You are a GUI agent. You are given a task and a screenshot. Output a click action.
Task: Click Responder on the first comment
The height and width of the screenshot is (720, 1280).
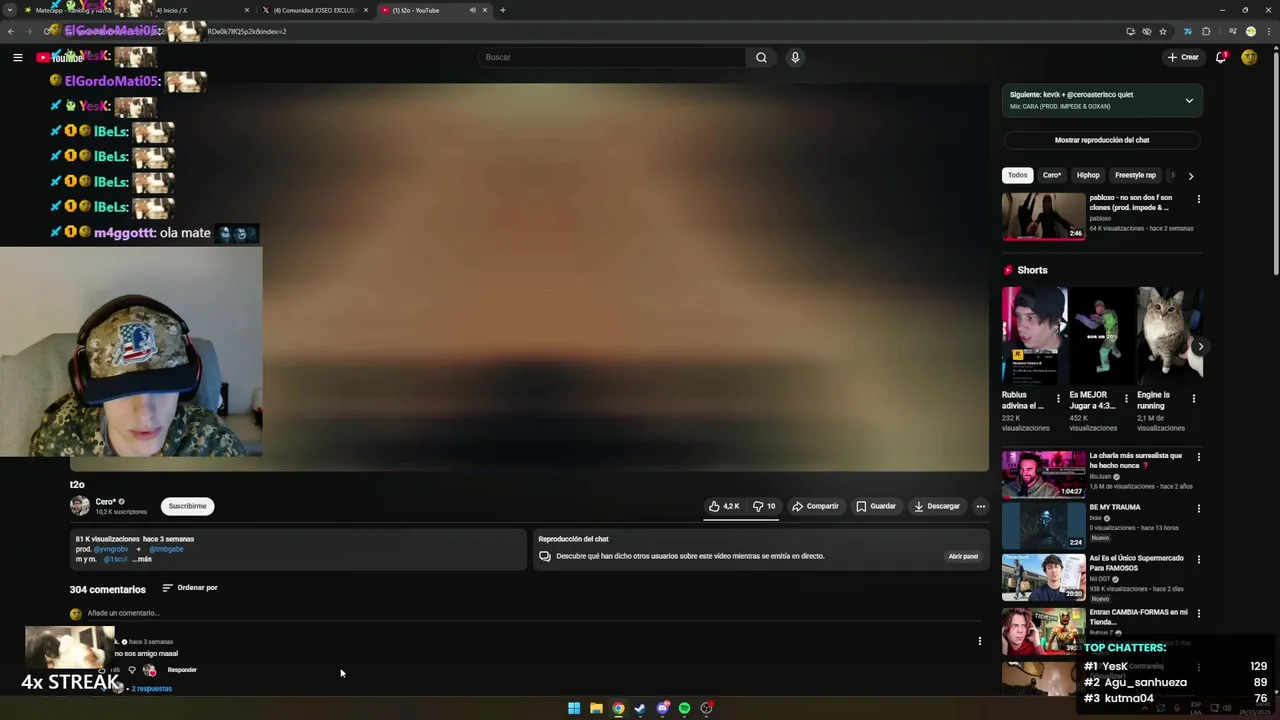pos(182,670)
